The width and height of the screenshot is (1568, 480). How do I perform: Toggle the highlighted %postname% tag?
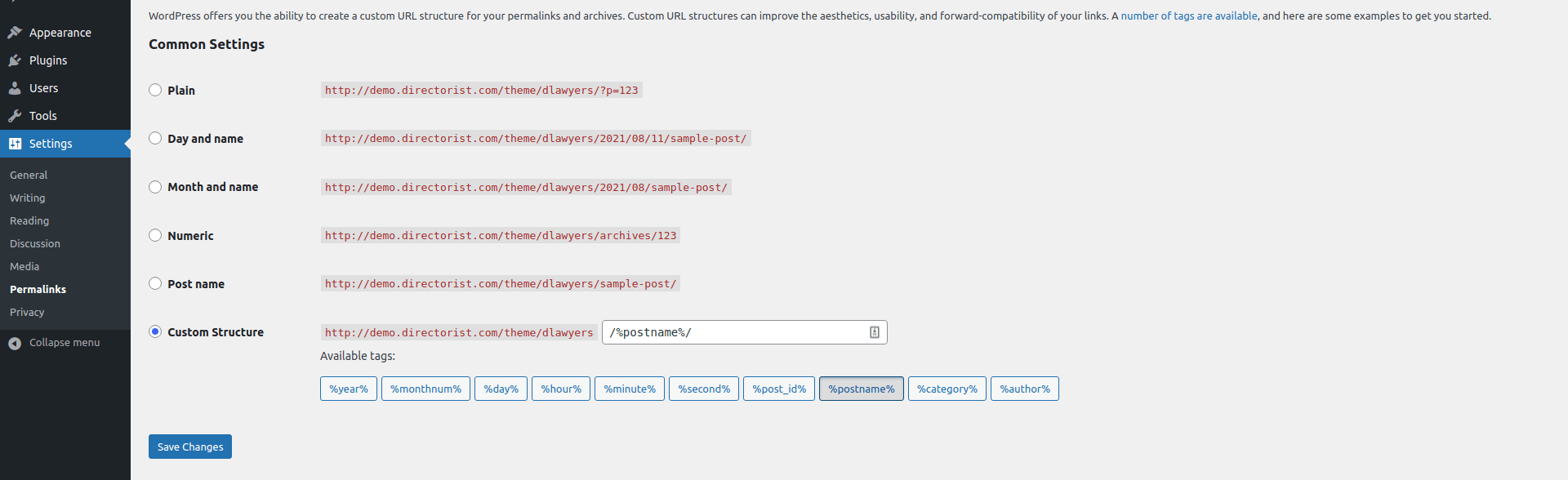click(861, 389)
